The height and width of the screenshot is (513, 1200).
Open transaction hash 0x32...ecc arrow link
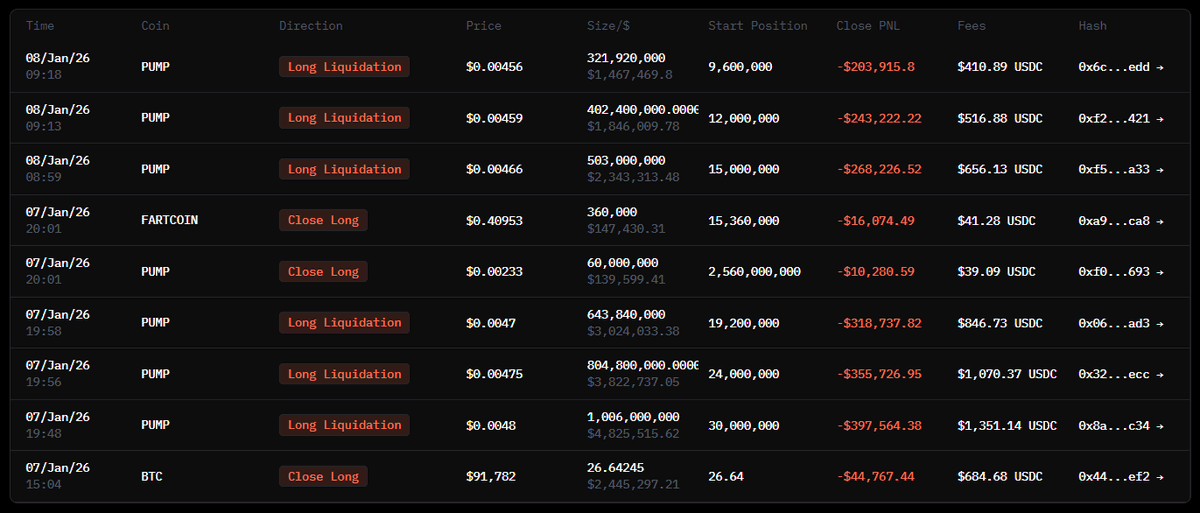click(x=1120, y=374)
